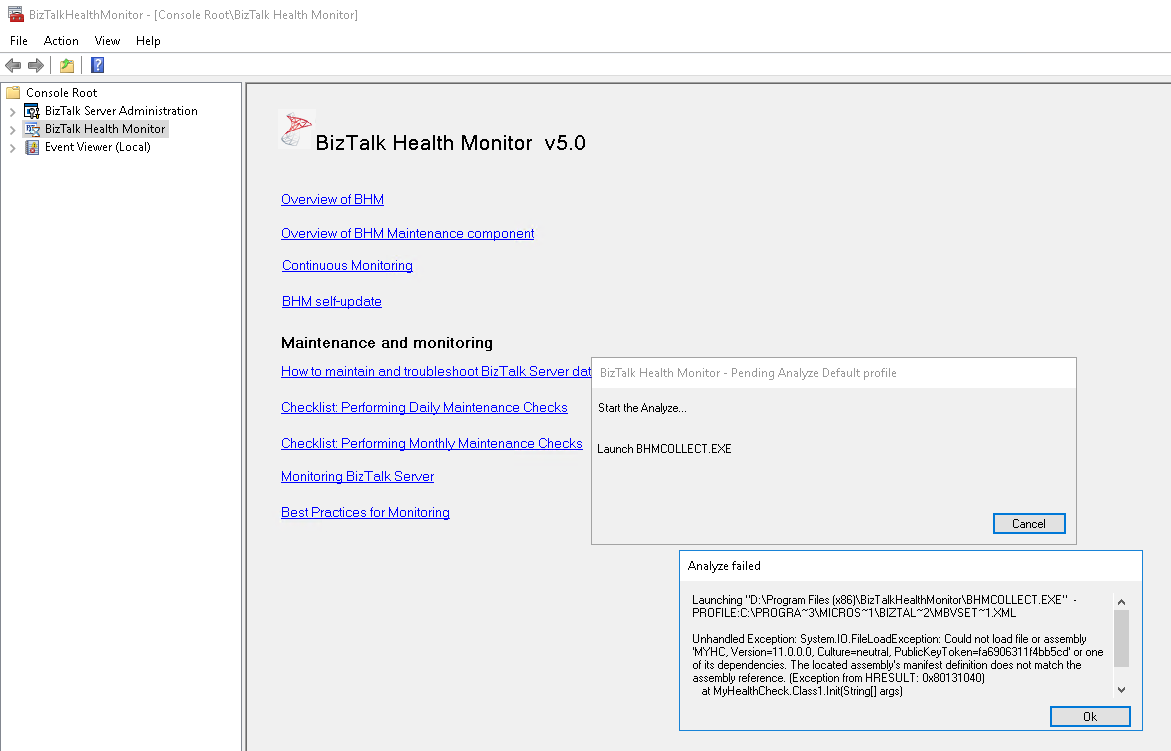The width and height of the screenshot is (1171, 751).
Task: Expand the BizTalk Server Administration node
Action: point(12,111)
